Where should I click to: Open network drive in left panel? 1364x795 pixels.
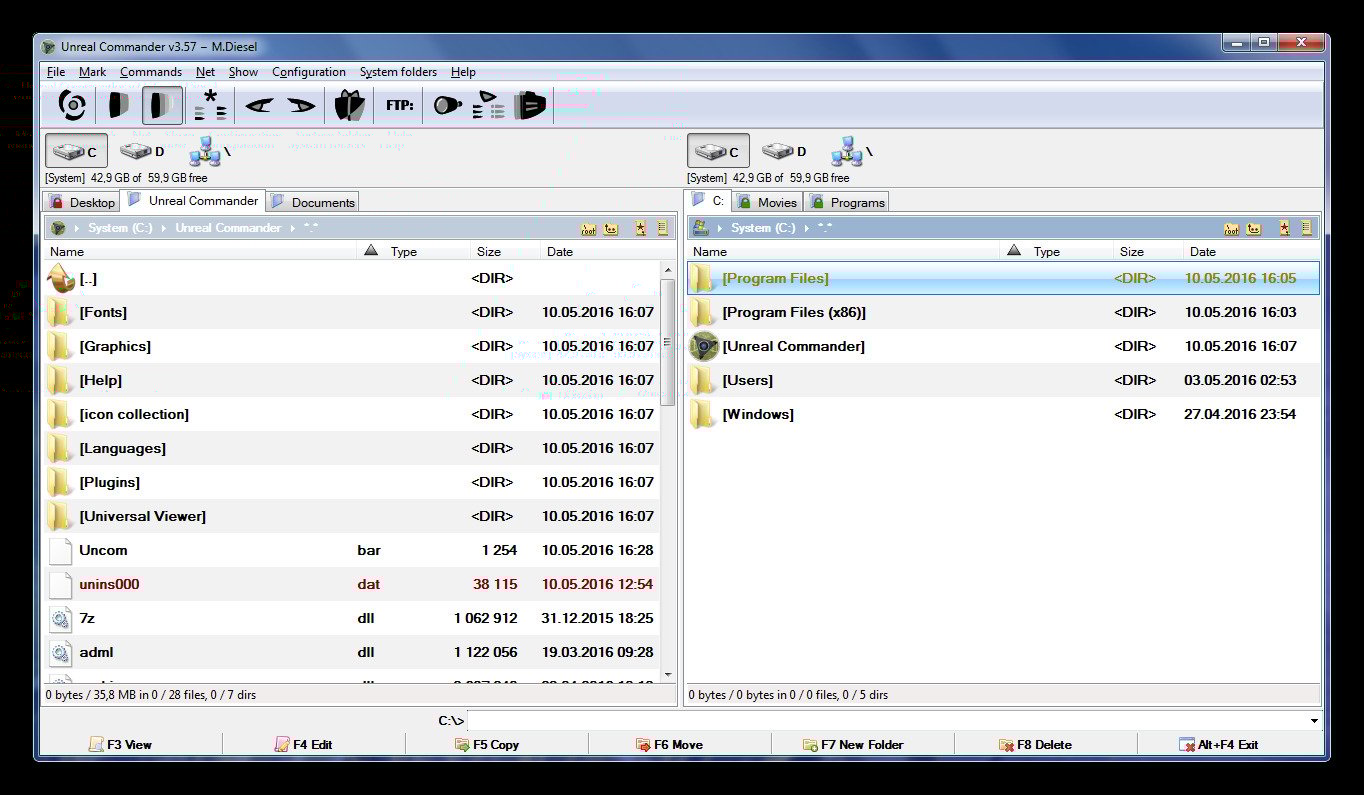[210, 151]
